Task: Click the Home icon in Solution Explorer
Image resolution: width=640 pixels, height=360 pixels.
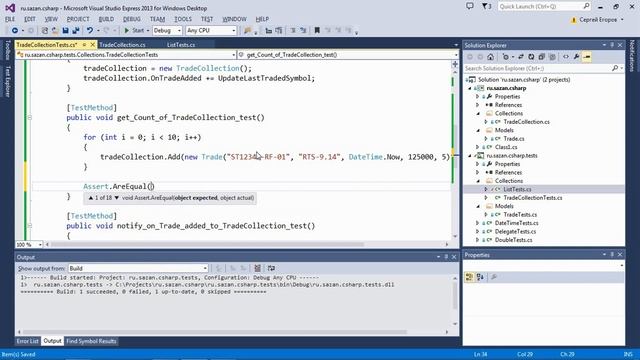Action: tap(491, 57)
